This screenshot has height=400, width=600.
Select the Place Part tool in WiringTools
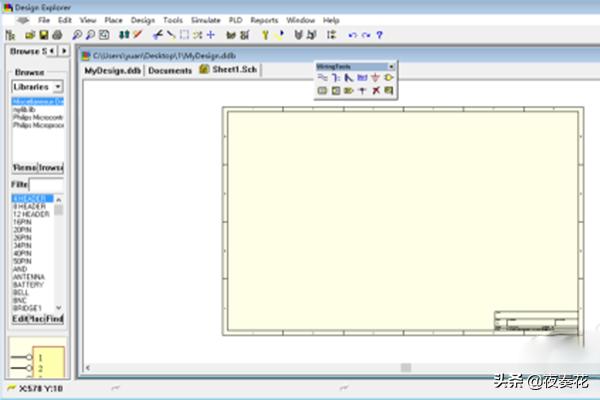coord(389,78)
